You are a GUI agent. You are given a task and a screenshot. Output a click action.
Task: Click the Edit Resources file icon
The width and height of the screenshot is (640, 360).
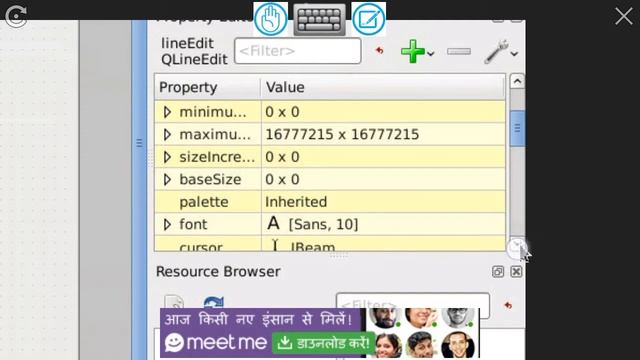tap(174, 302)
